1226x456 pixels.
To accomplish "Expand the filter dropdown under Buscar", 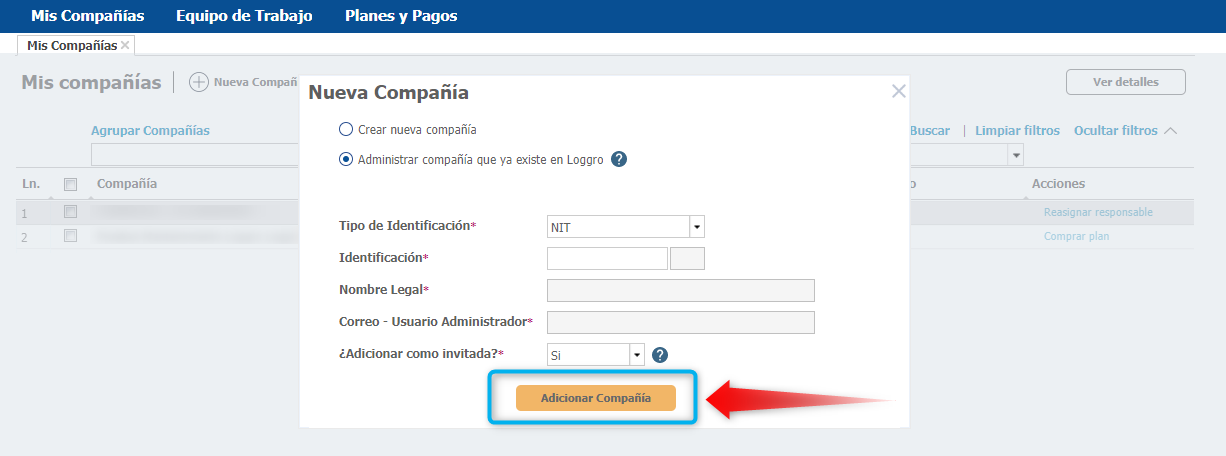I will (1016, 155).
